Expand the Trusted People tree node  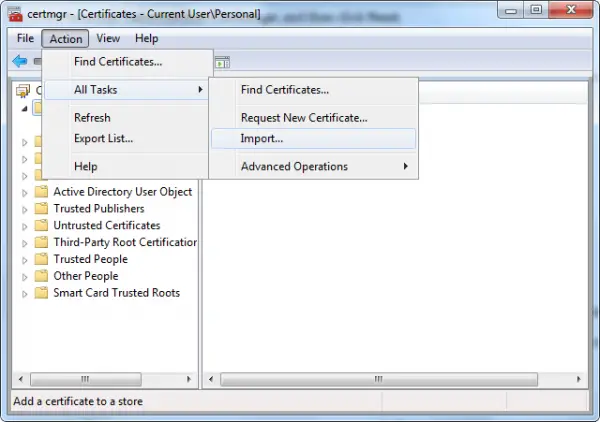(x=25, y=260)
